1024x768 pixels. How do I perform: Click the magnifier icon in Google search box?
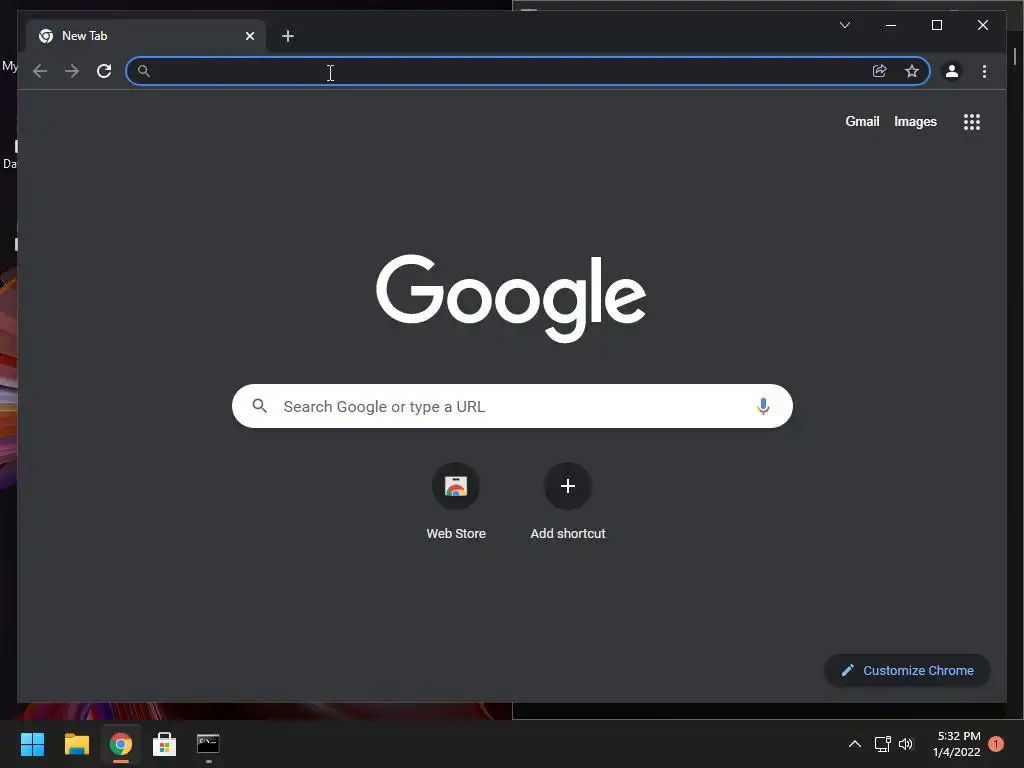click(x=259, y=406)
